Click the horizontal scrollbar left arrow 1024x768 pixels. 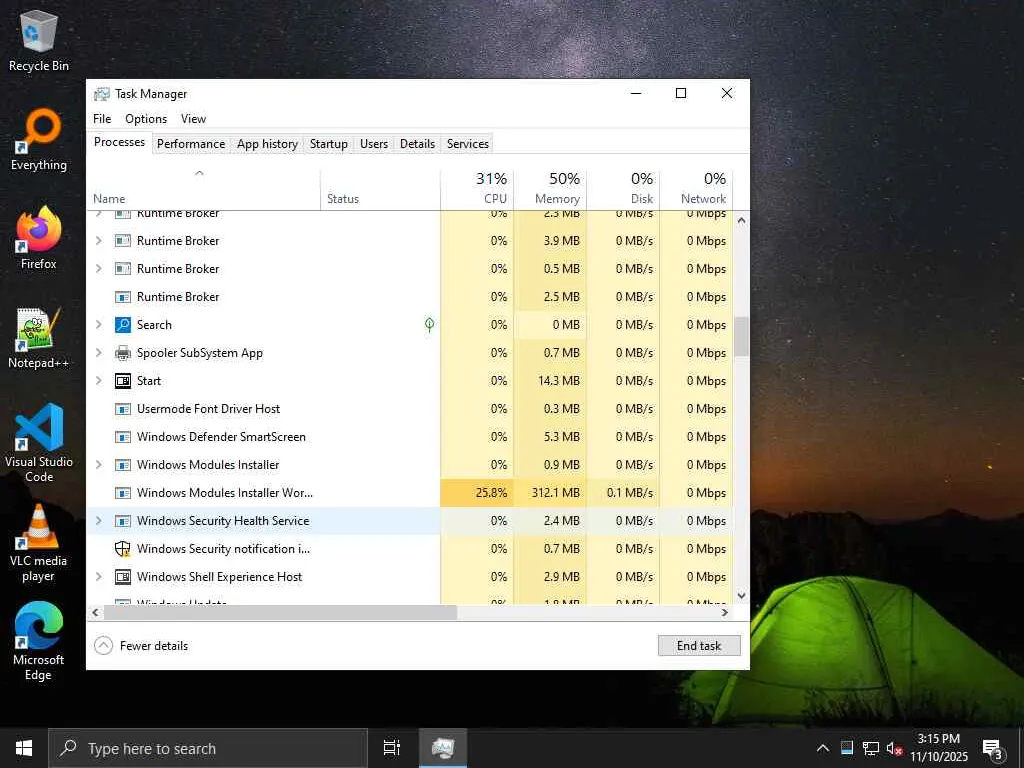click(95, 613)
